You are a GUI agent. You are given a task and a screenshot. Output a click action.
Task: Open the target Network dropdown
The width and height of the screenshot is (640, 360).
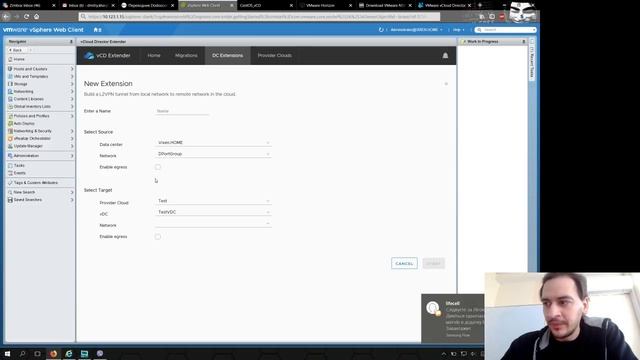(x=213, y=223)
